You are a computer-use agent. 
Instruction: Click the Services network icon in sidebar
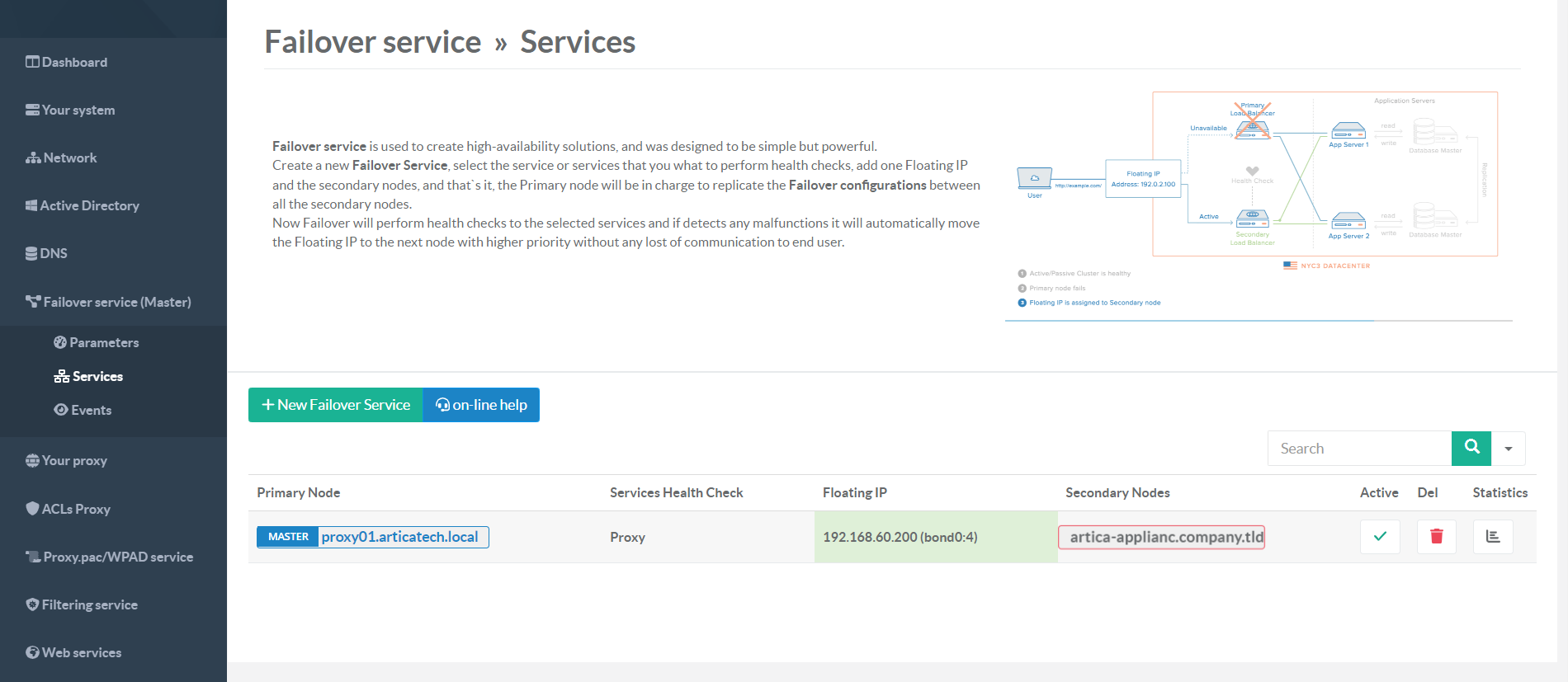point(62,376)
